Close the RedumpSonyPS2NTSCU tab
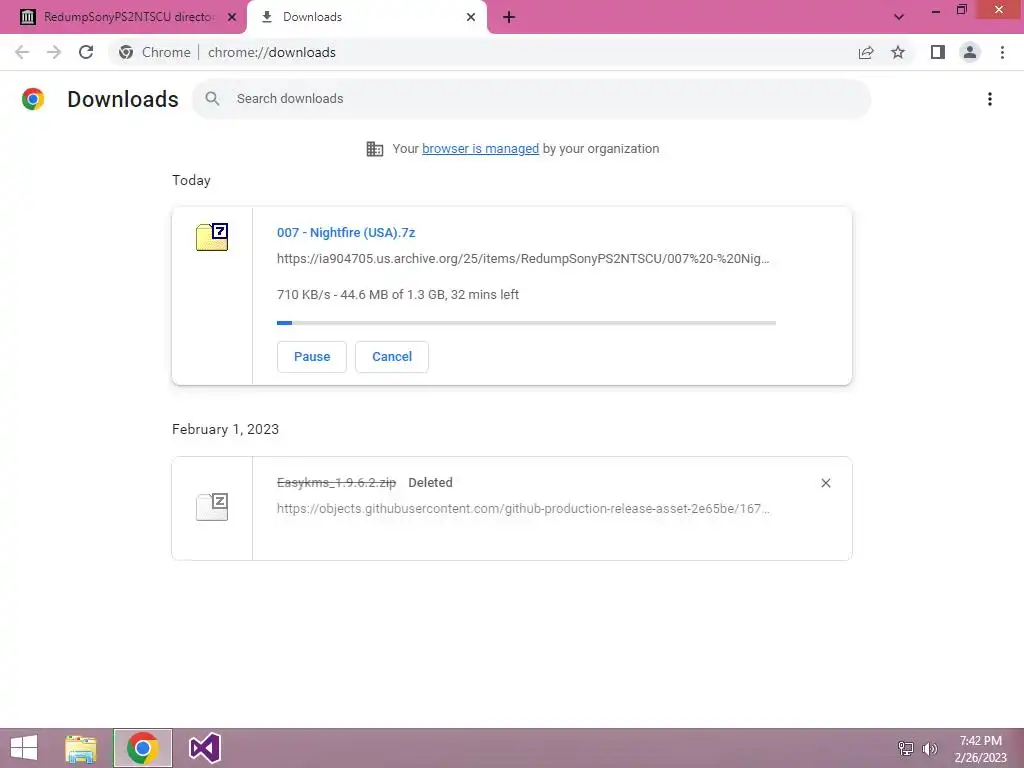This screenshot has width=1024, height=768. [232, 17]
